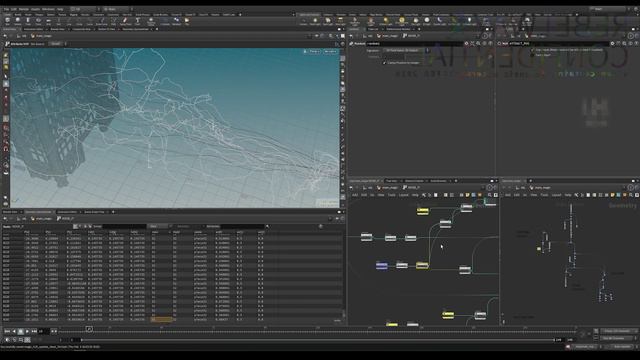This screenshot has width=640, height=360.
Task: Click the spreadsheet attribute filter icon
Action: click(267, 226)
